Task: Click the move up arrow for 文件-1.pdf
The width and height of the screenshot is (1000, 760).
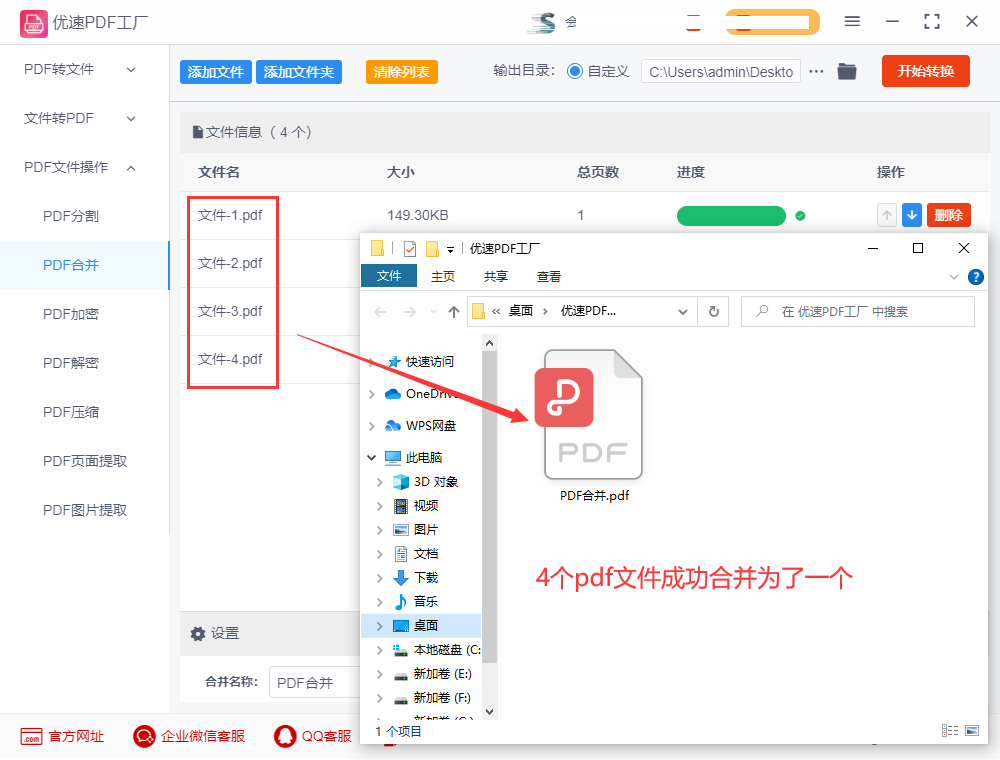Action: pyautogui.click(x=887, y=216)
